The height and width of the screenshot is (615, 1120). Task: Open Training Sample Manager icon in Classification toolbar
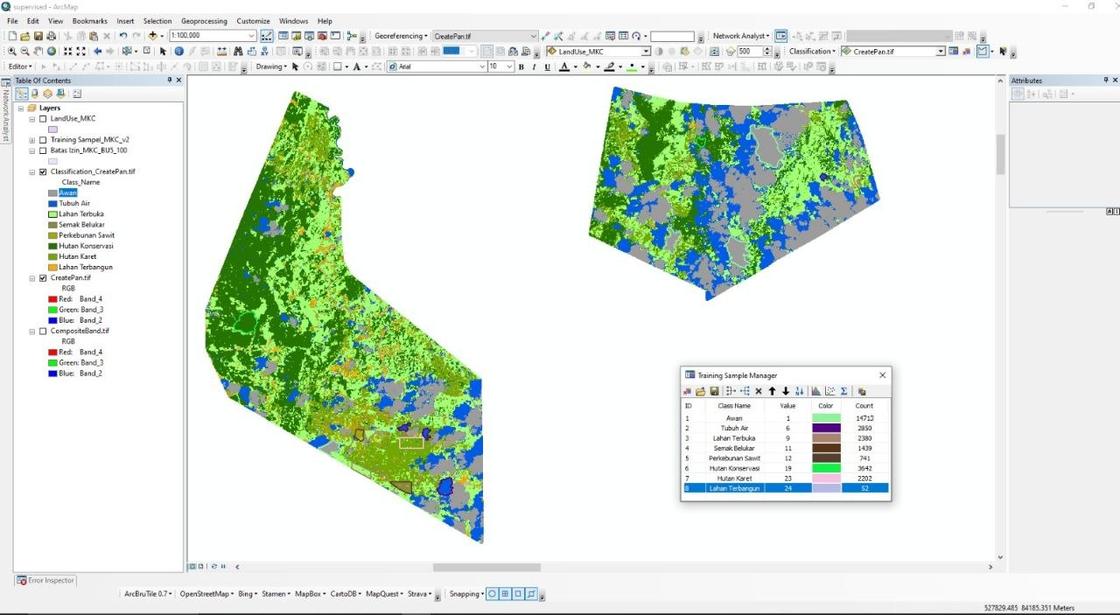(954, 51)
